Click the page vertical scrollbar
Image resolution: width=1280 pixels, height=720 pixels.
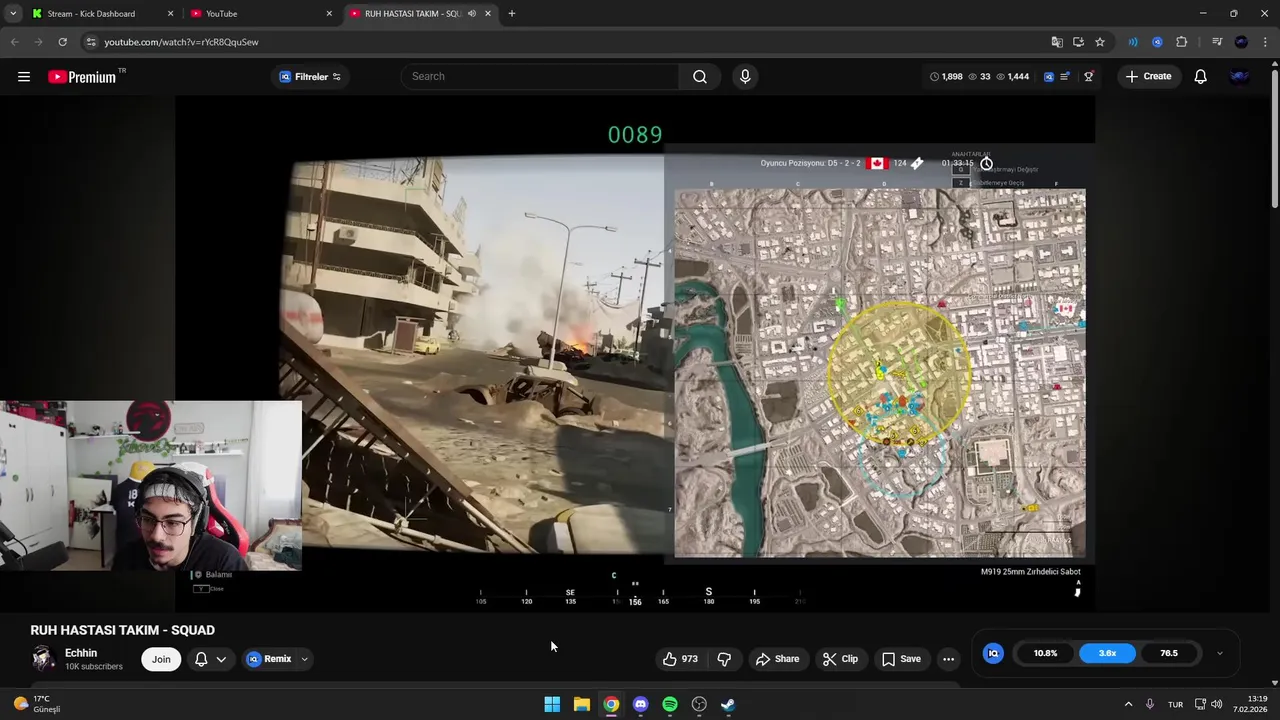pyautogui.click(x=1274, y=140)
